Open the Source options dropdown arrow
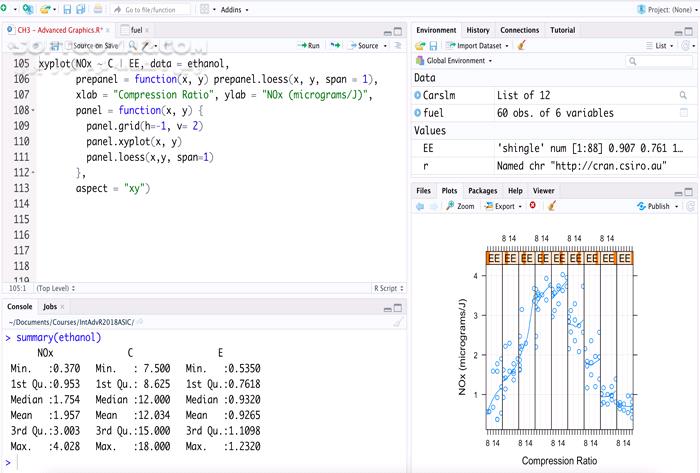The width and height of the screenshot is (700, 473). (385, 46)
